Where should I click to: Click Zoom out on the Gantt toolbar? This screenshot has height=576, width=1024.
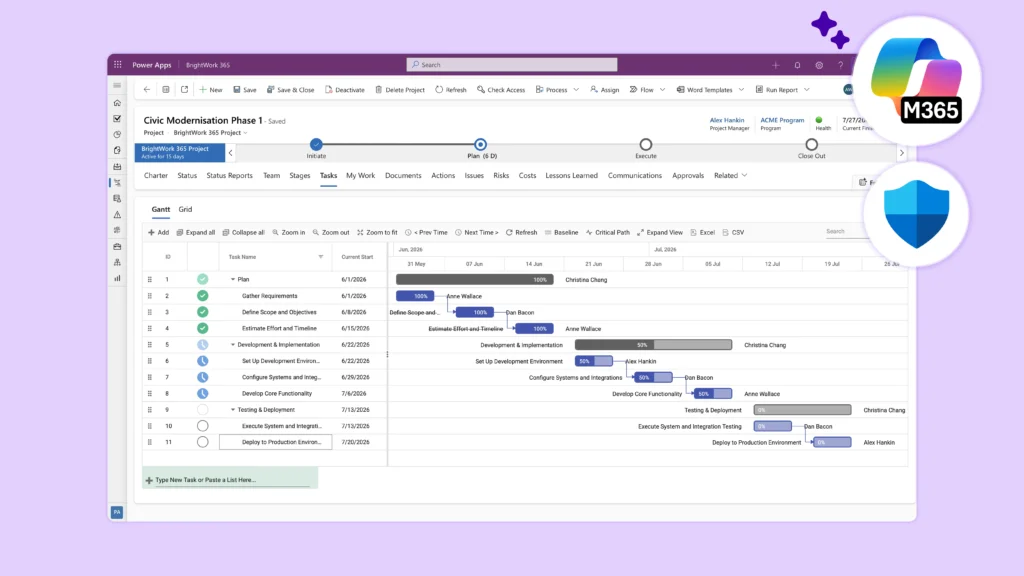(x=330, y=232)
